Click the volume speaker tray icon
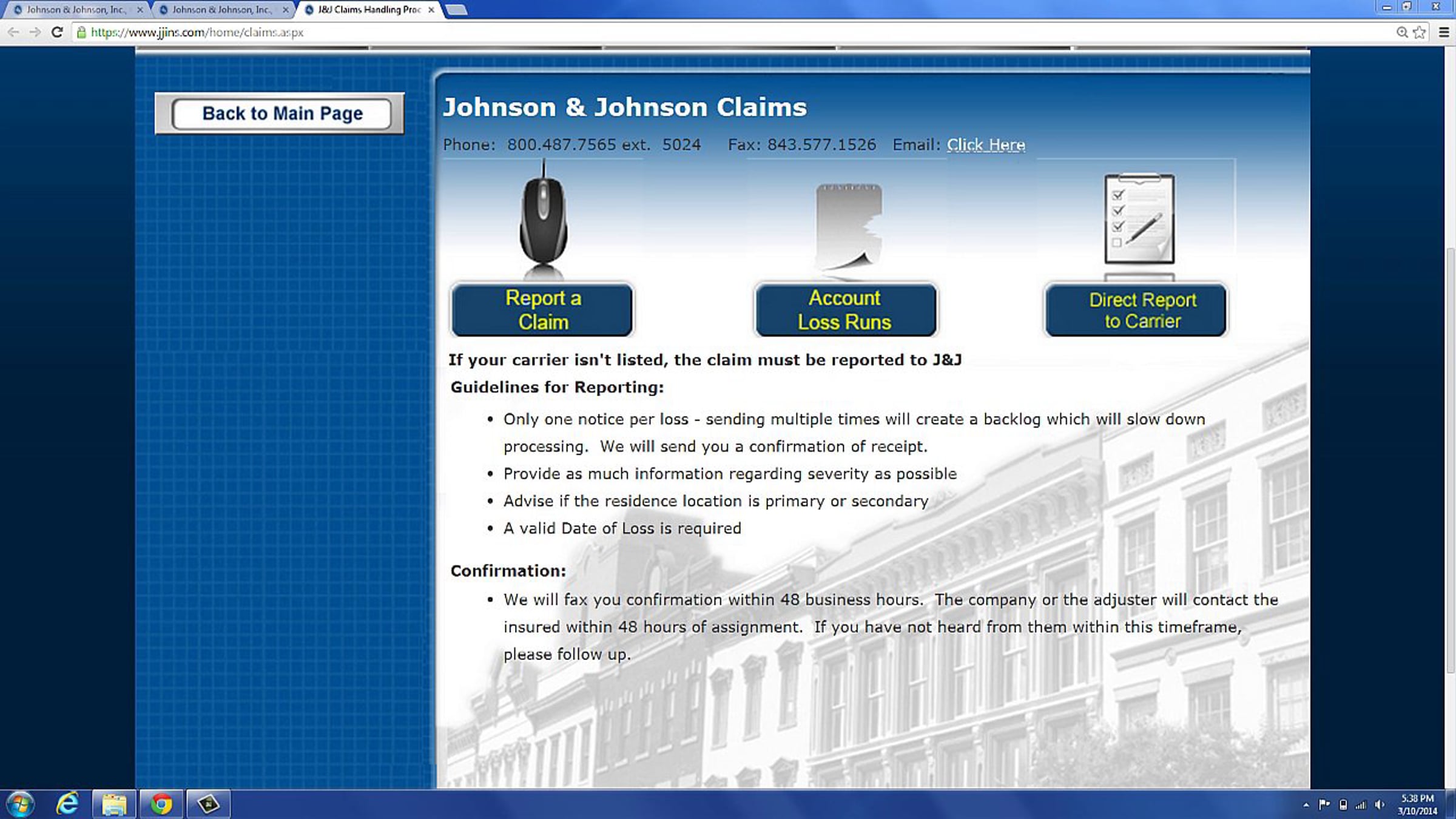Screen dimensions: 1456x819 (x=1380, y=804)
